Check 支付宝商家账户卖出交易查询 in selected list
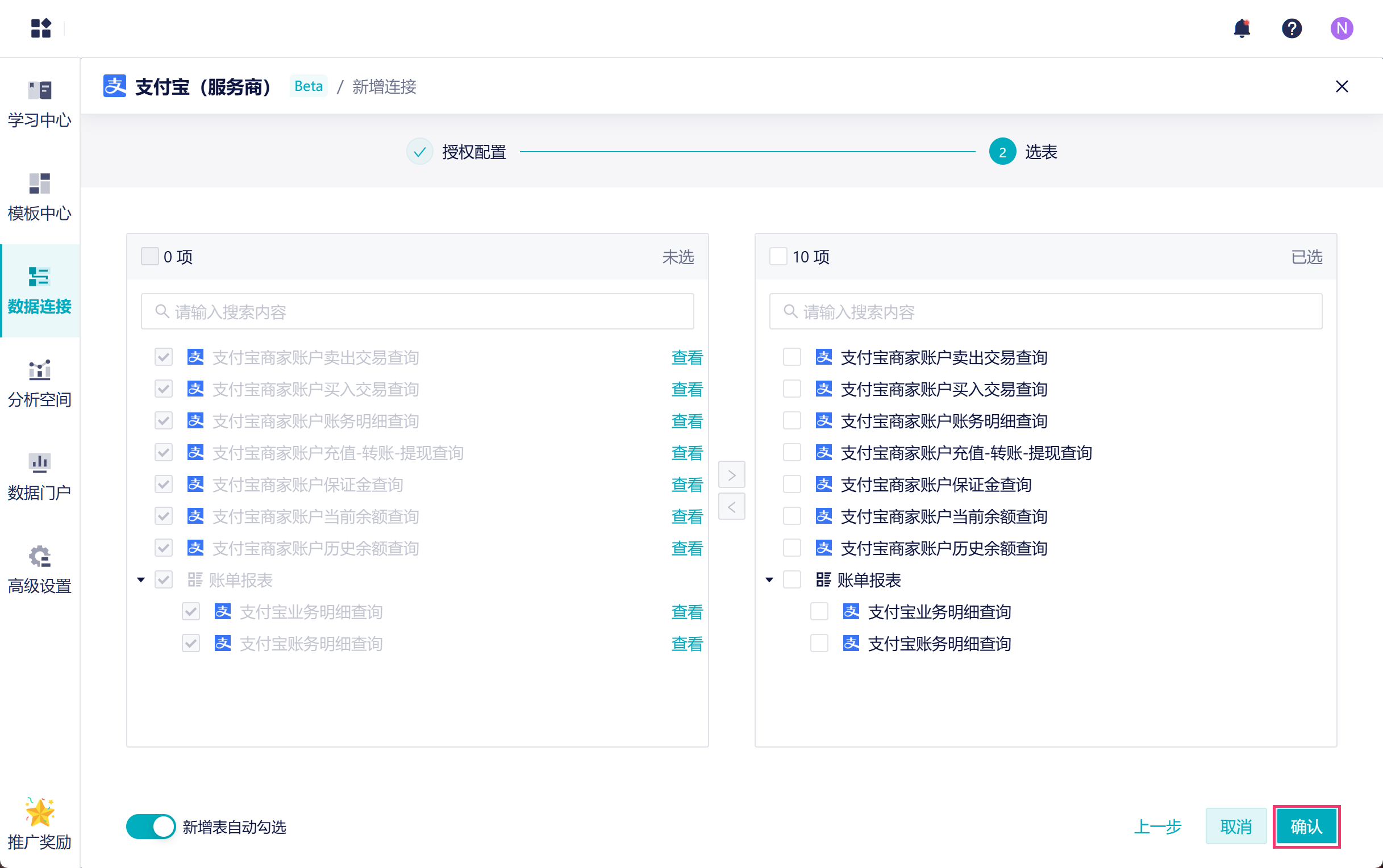 point(792,357)
